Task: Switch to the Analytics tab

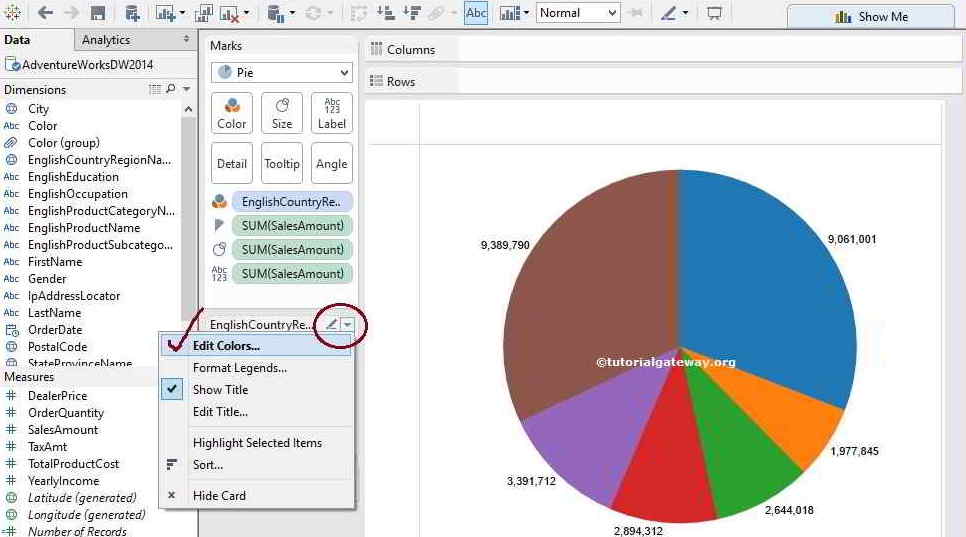Action: coord(106,40)
